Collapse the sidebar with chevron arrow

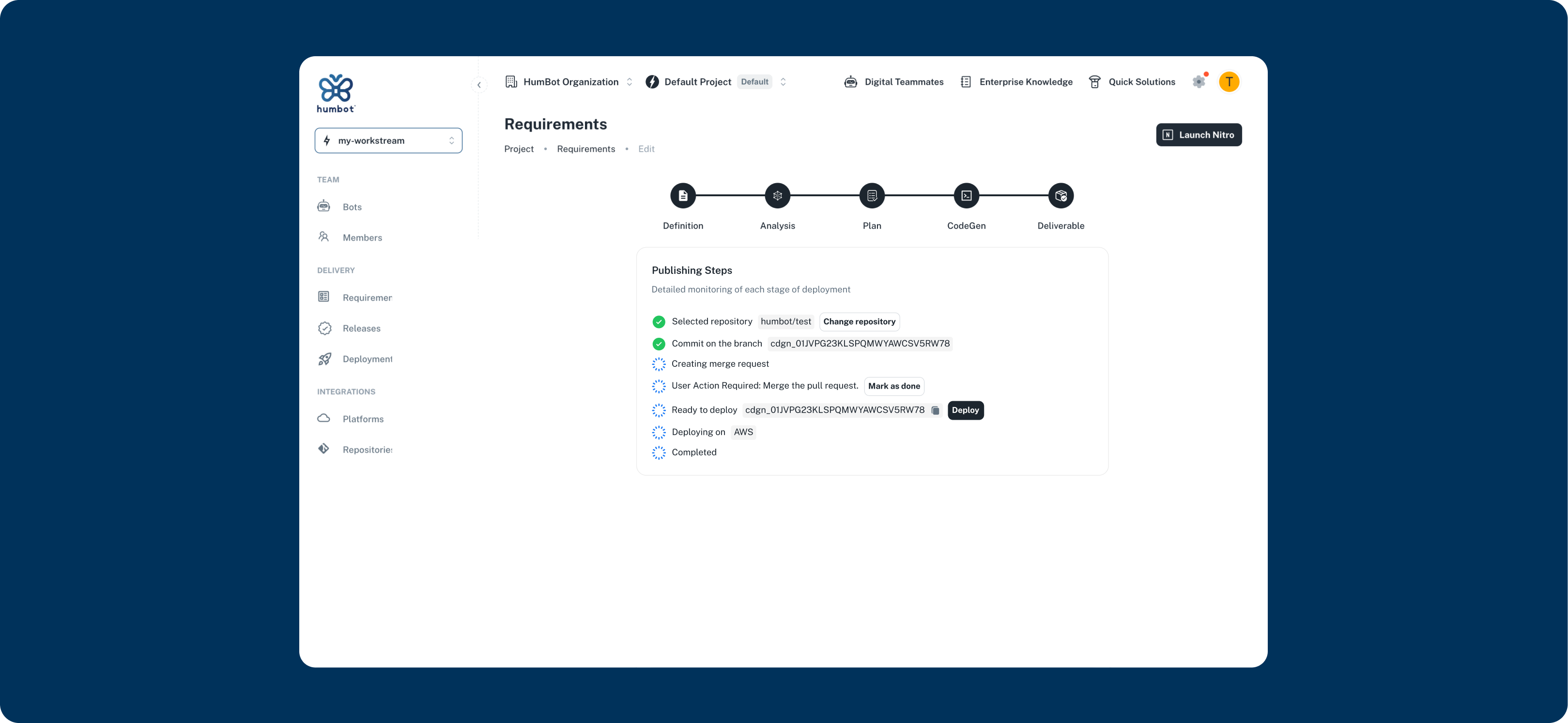coord(479,85)
